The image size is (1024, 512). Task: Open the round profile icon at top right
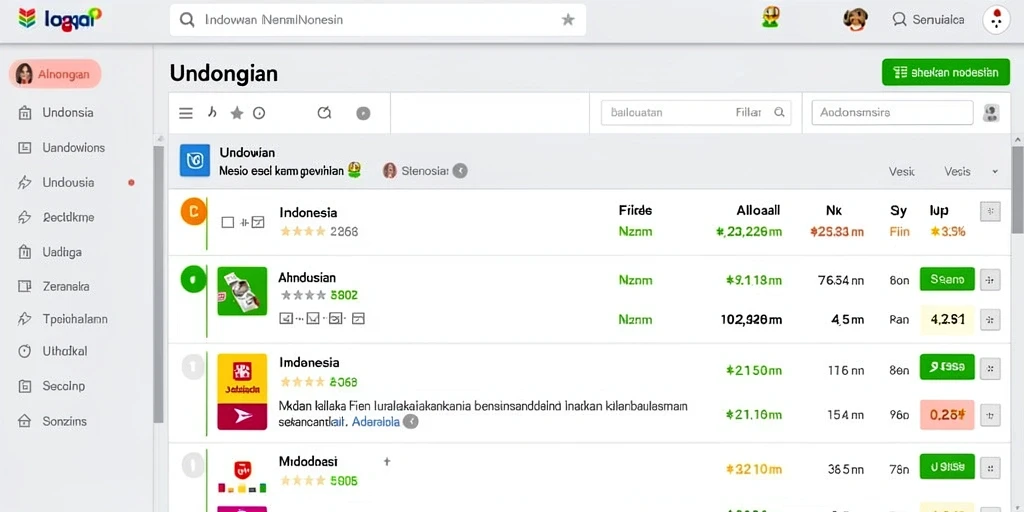coord(997,20)
